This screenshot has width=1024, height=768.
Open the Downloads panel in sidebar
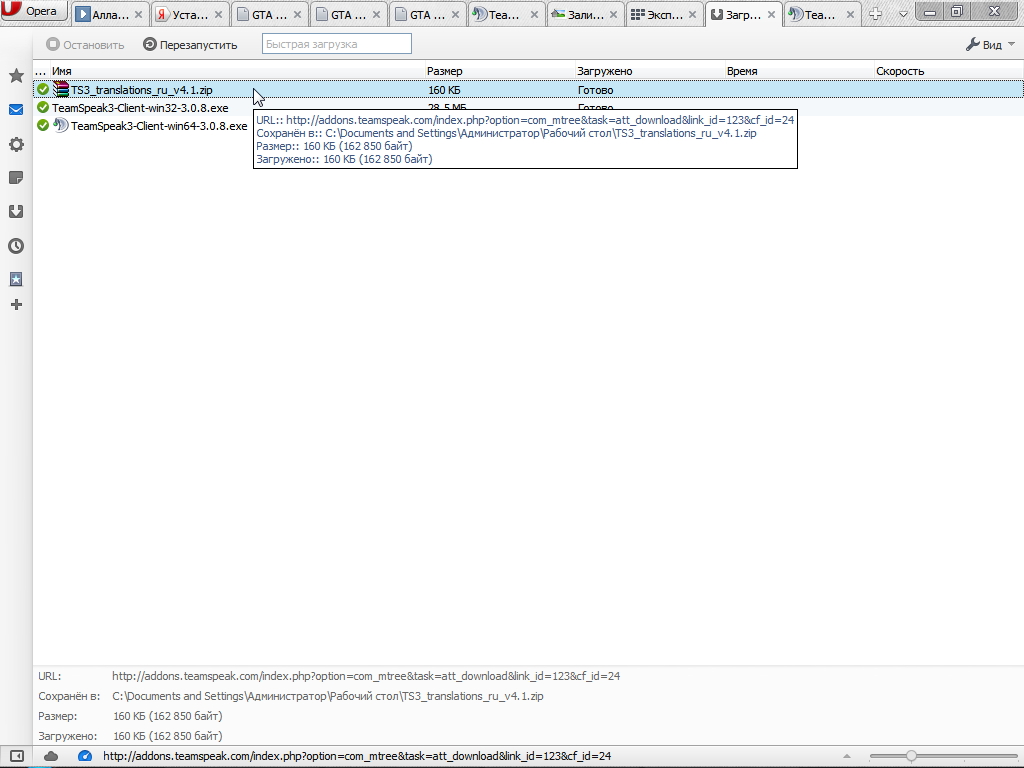click(16, 212)
